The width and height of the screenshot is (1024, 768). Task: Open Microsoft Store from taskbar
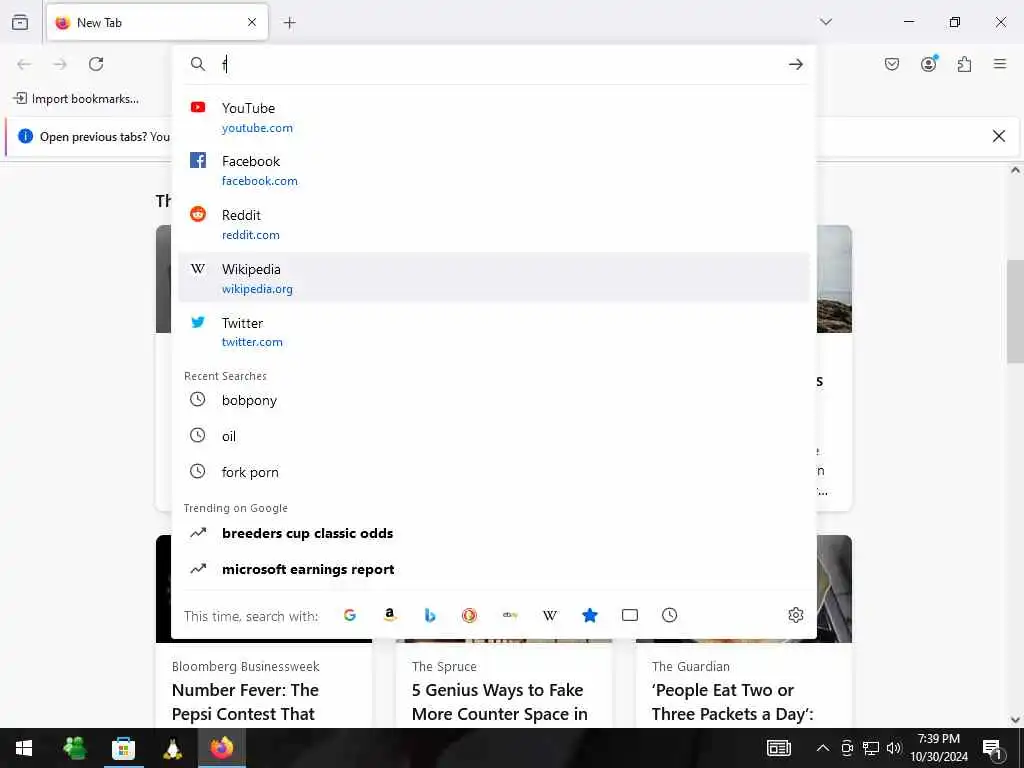pyautogui.click(x=123, y=748)
